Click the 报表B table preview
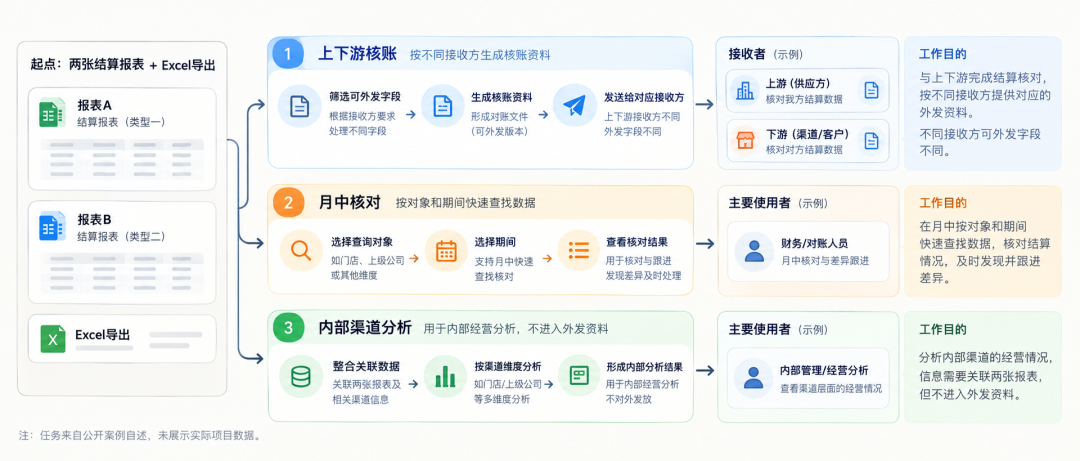Screen dimensions: 1080x461 click(122, 272)
